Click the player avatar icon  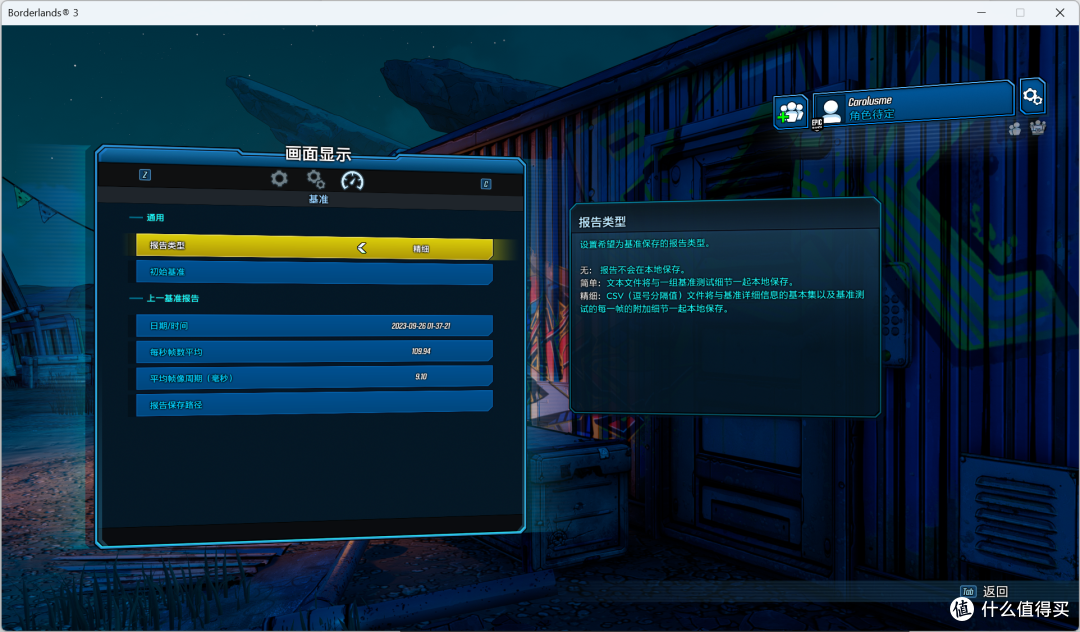(x=831, y=110)
